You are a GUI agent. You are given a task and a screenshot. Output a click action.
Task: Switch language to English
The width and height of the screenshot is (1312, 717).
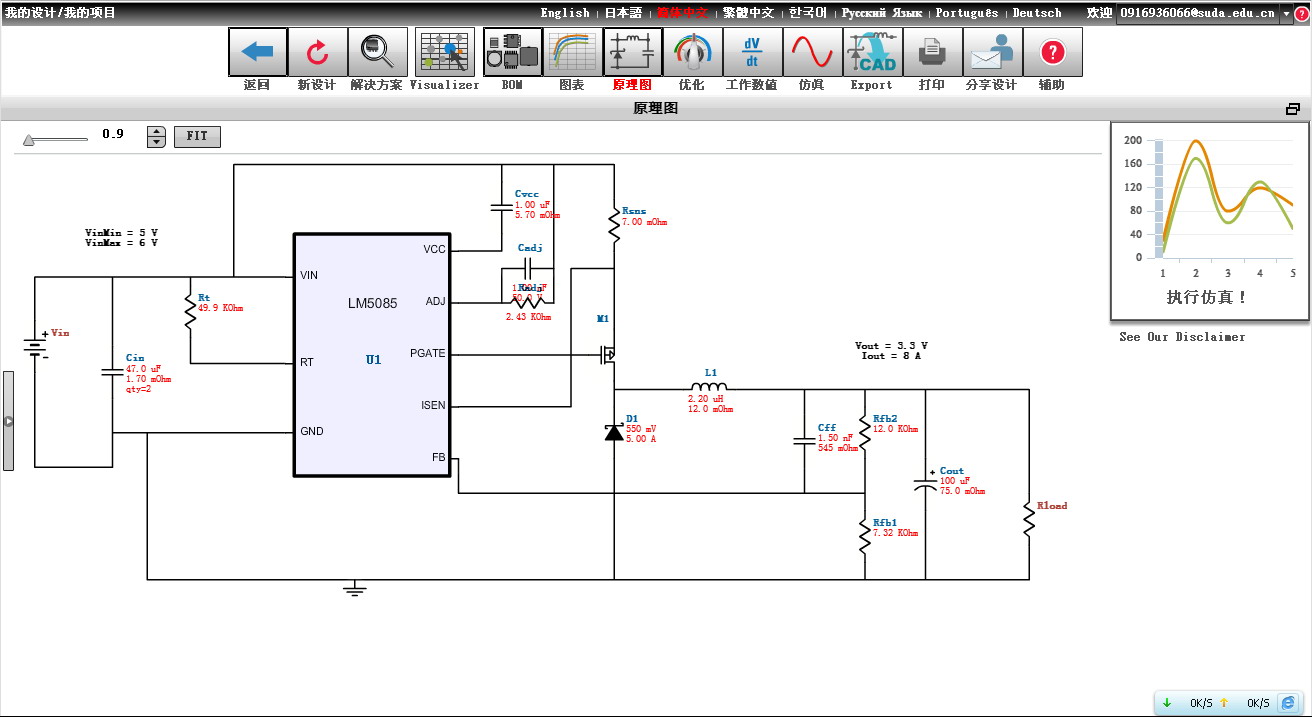[565, 13]
